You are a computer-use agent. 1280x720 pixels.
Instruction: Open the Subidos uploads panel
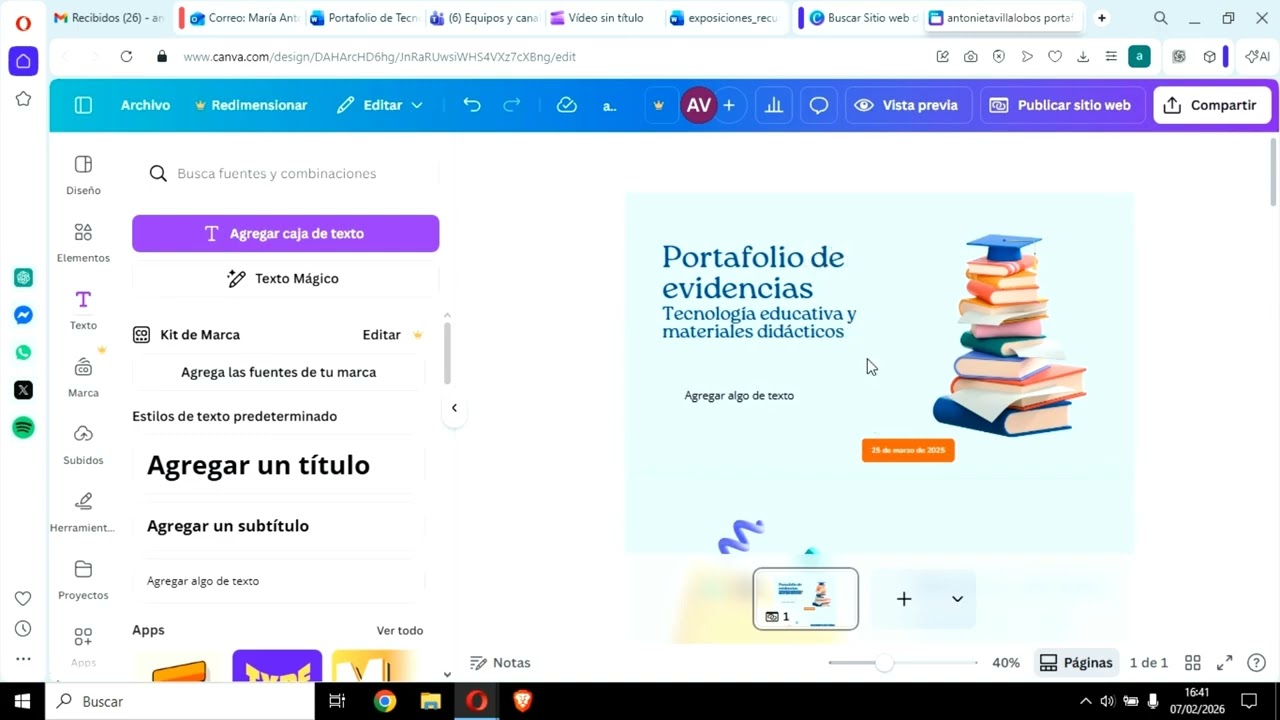pos(83,445)
